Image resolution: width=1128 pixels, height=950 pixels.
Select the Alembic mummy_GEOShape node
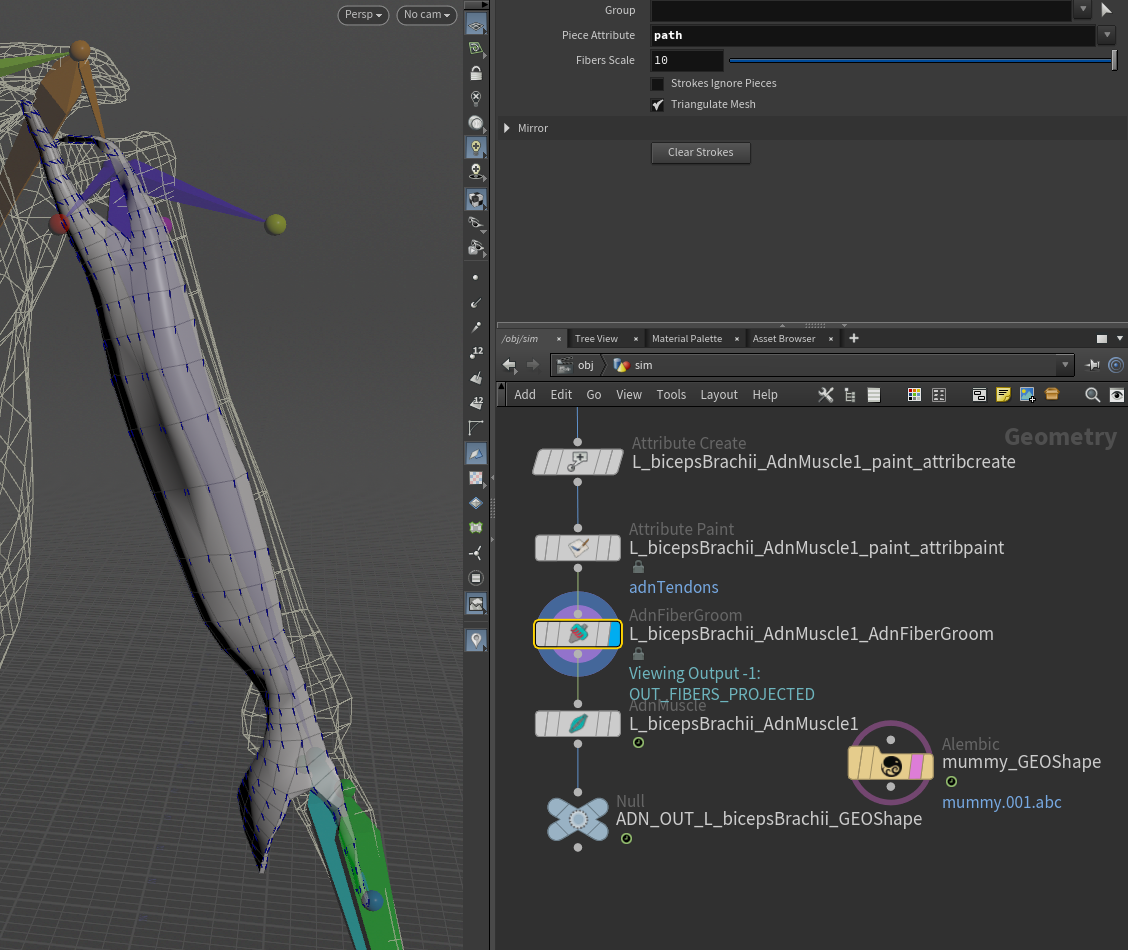coord(890,766)
